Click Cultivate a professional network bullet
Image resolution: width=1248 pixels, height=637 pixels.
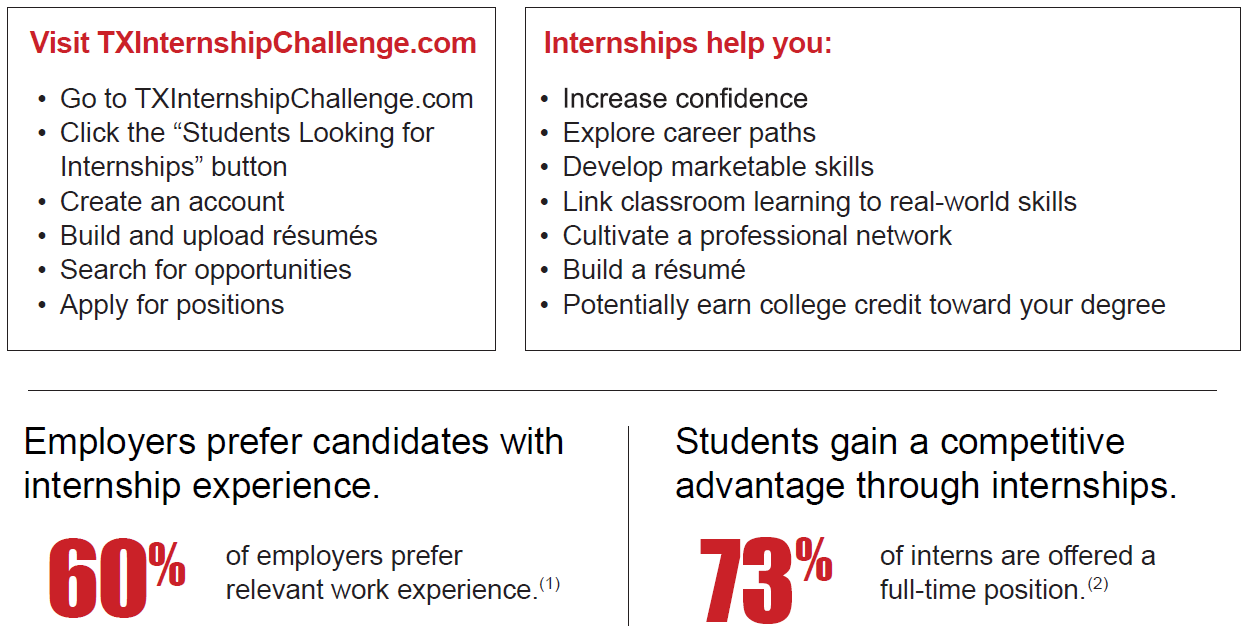pos(757,236)
